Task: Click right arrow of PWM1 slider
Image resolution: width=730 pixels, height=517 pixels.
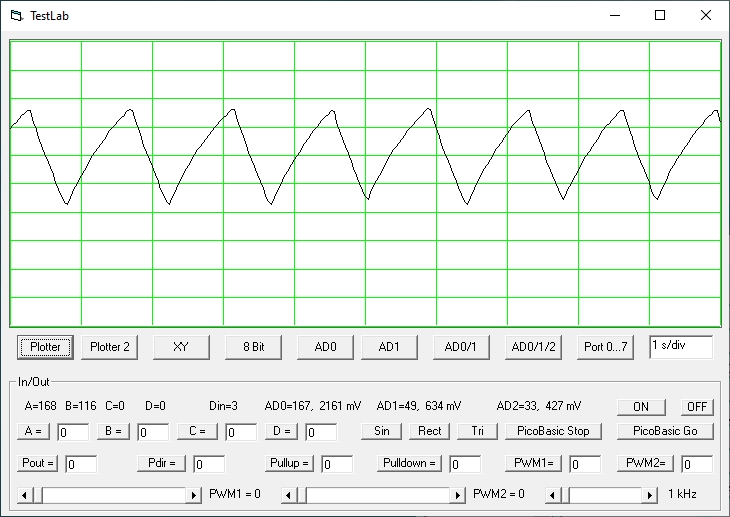Action: point(194,495)
